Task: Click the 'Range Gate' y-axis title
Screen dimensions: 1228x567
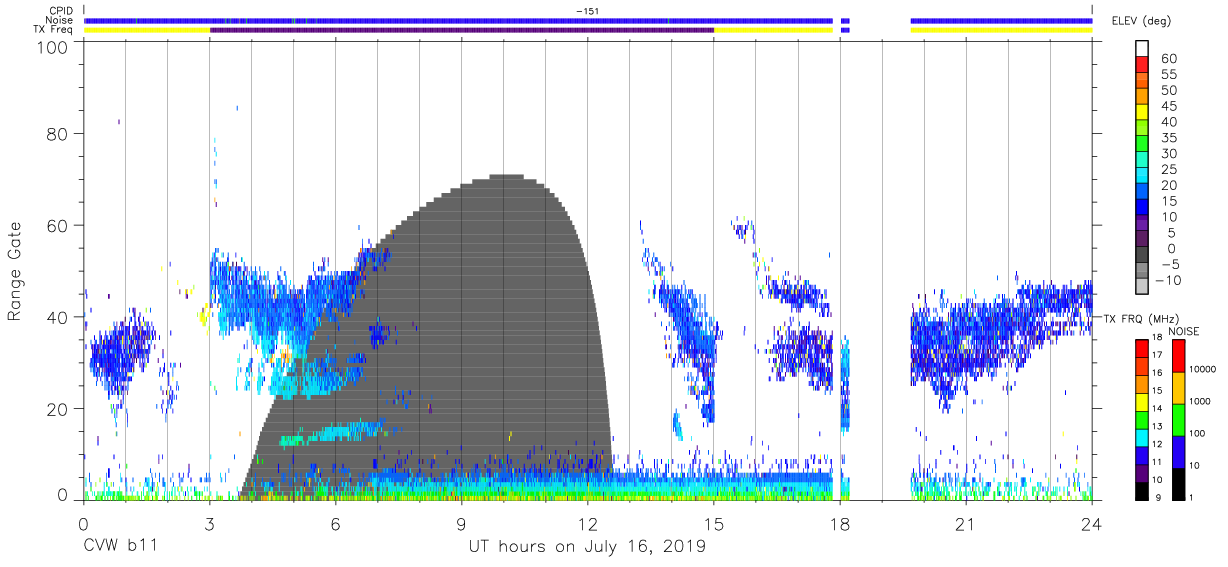Action: (15, 272)
